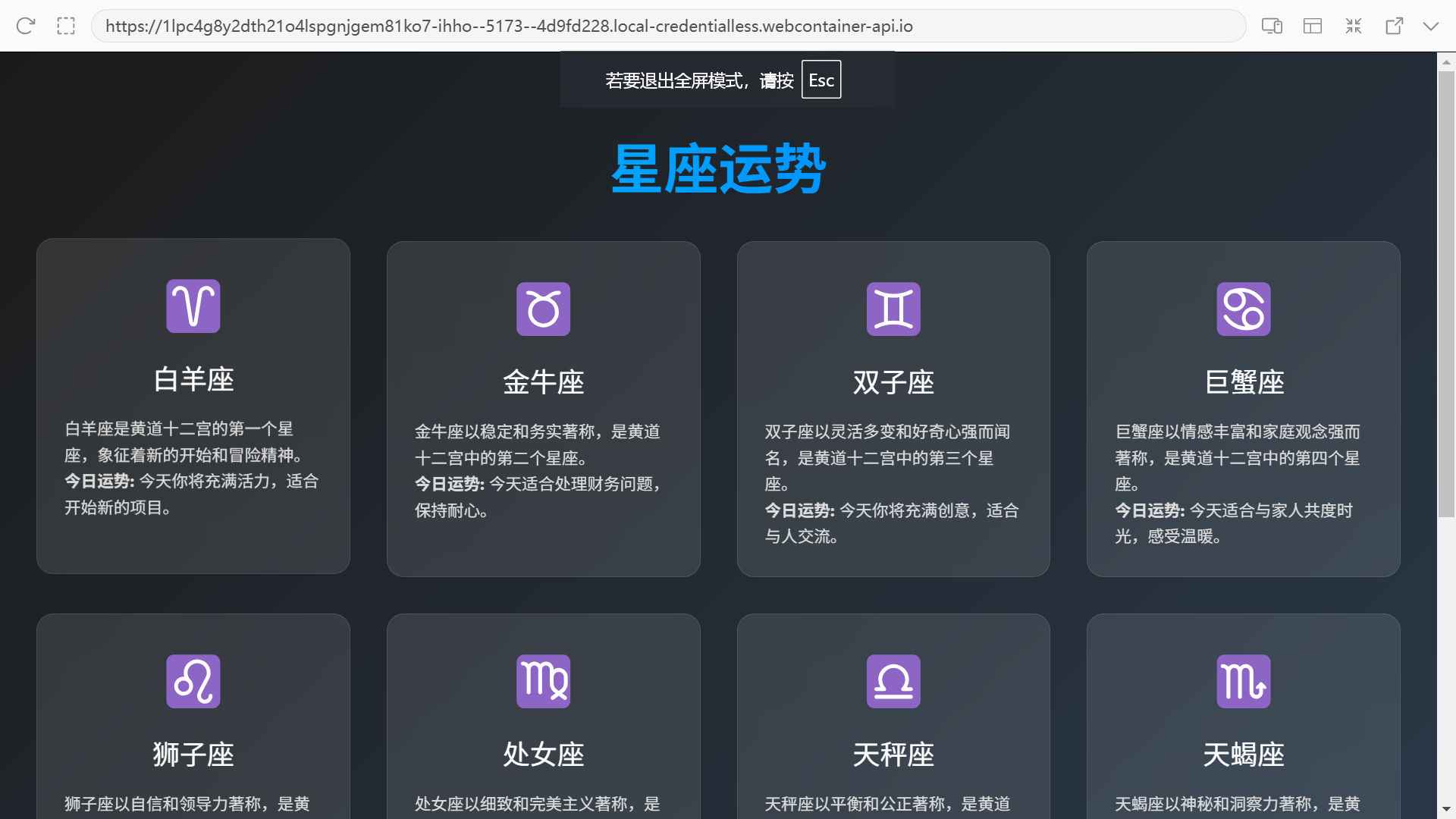Click the Scorpio symbol icon
Viewport: 1456px width, 819px height.
point(1244,681)
